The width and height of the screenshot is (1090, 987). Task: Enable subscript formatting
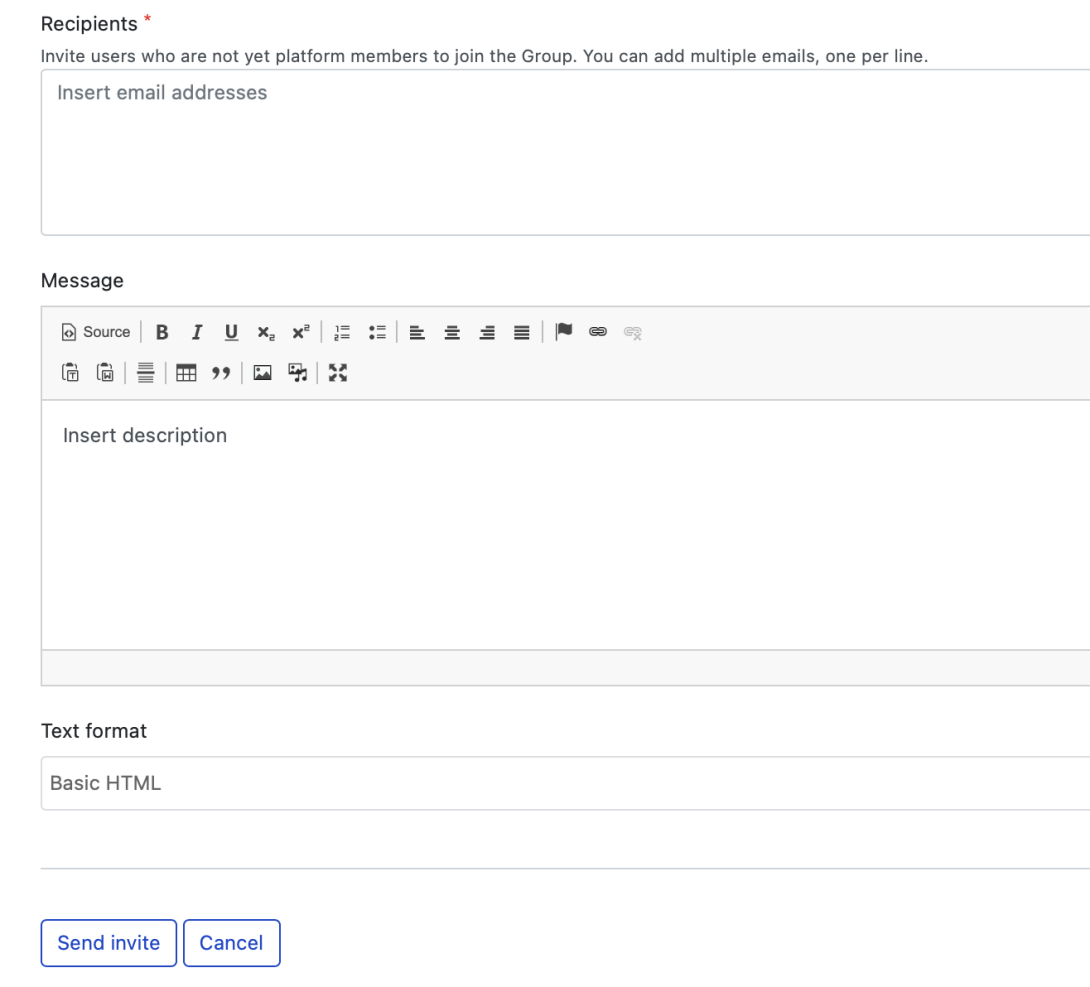pos(265,332)
